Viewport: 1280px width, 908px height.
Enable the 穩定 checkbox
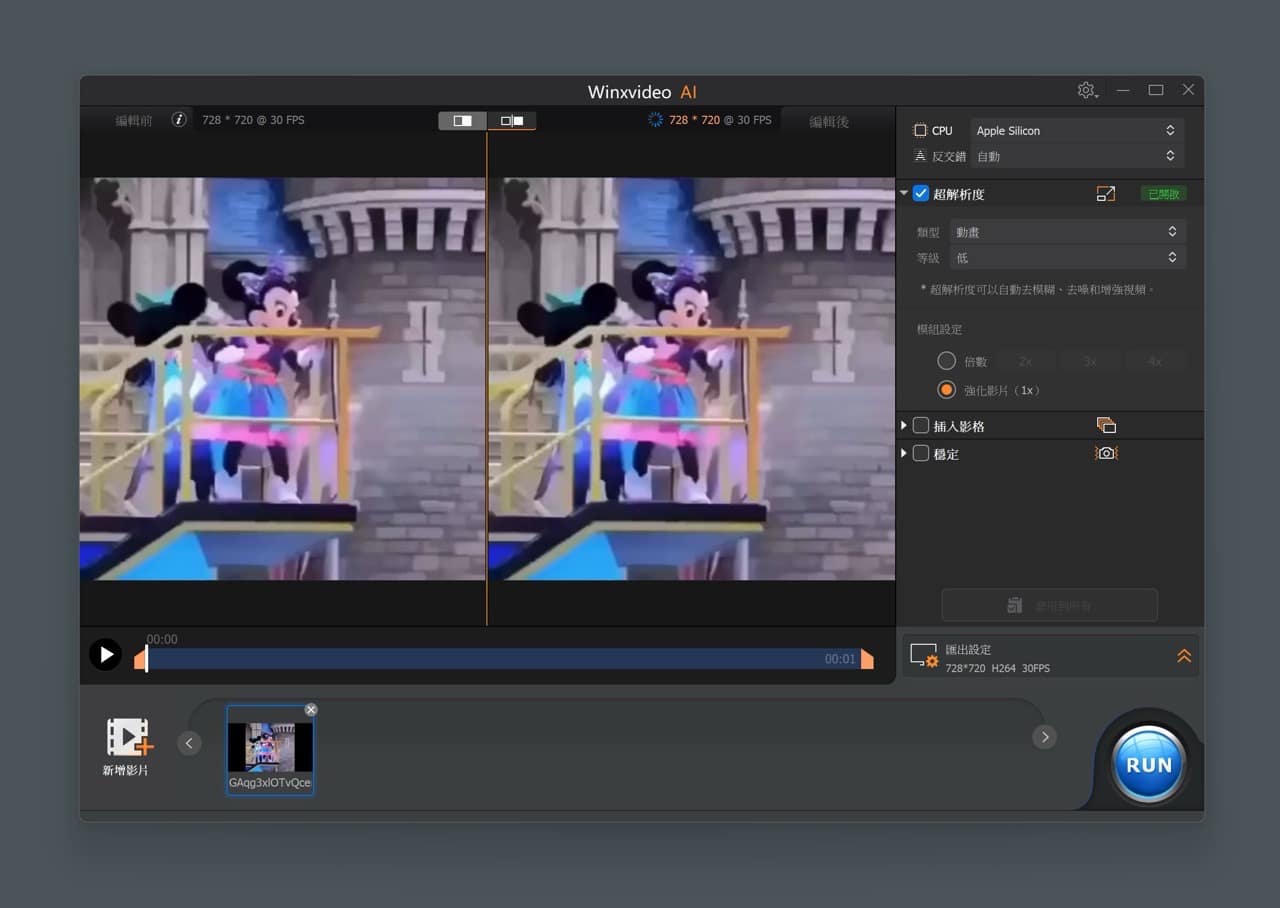[x=921, y=454]
